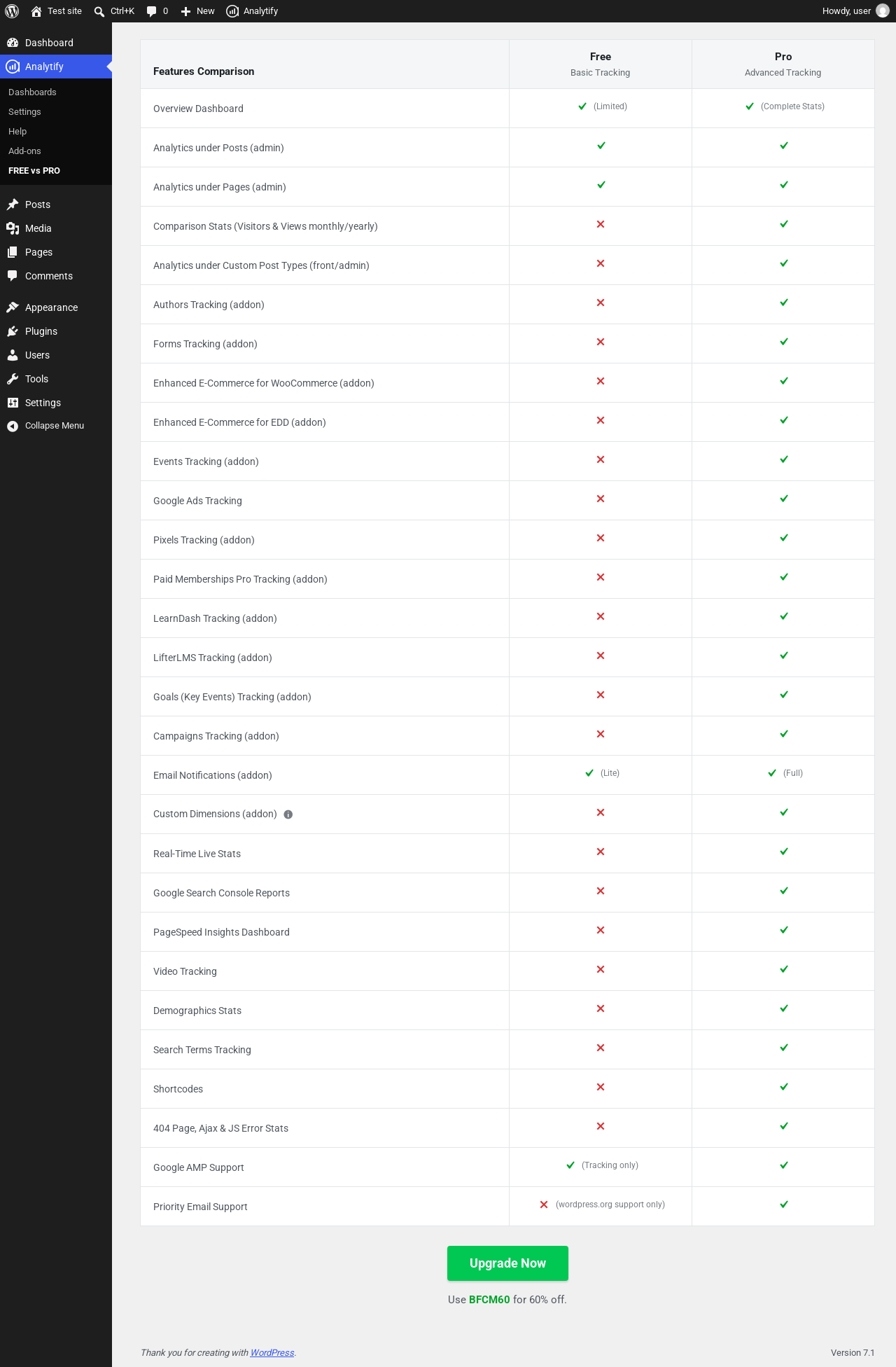Image resolution: width=896 pixels, height=1367 pixels.
Task: Click the (Complete Stats) note
Action: [x=792, y=106]
